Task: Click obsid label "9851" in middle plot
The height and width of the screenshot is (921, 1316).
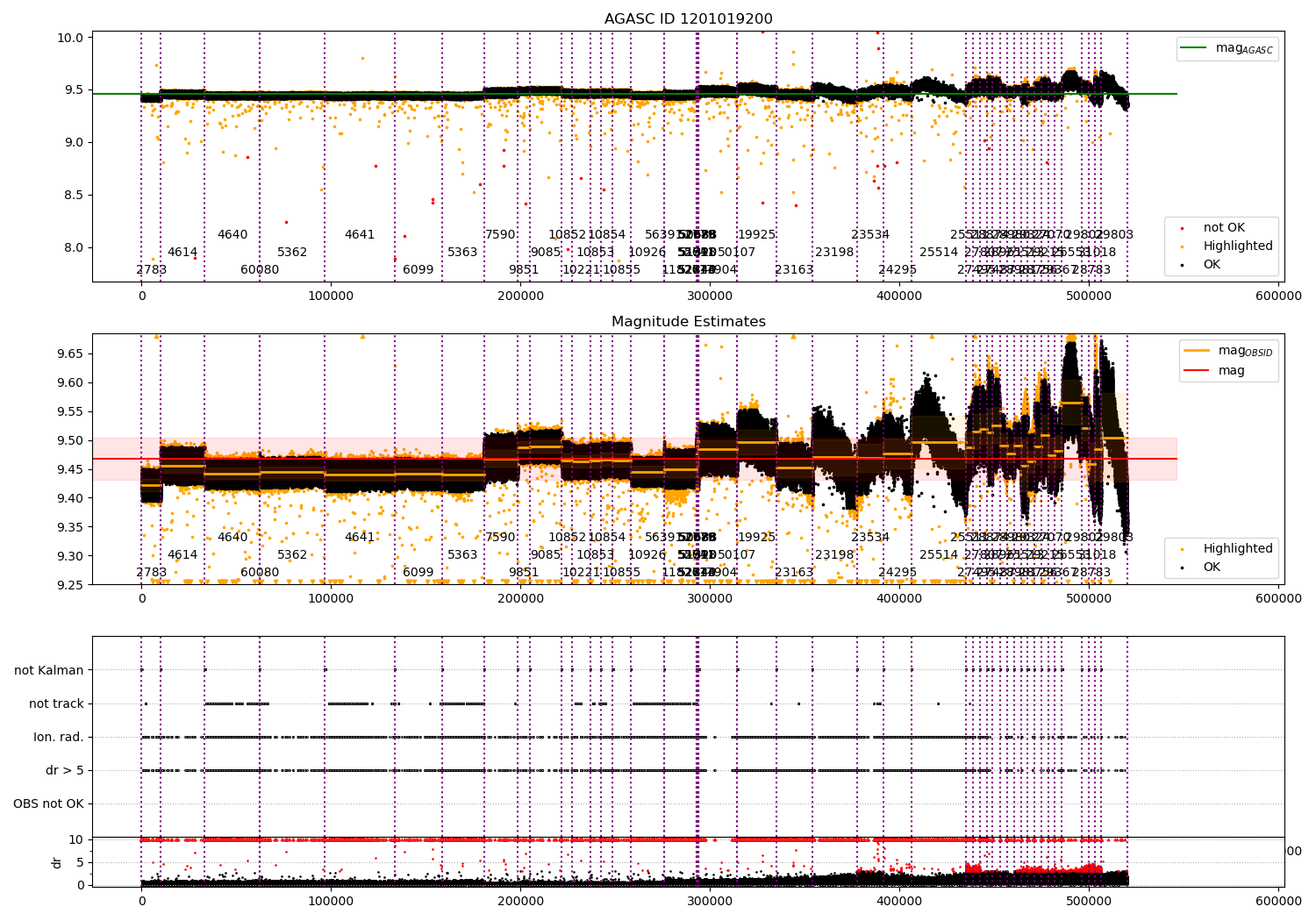Action: (524, 573)
